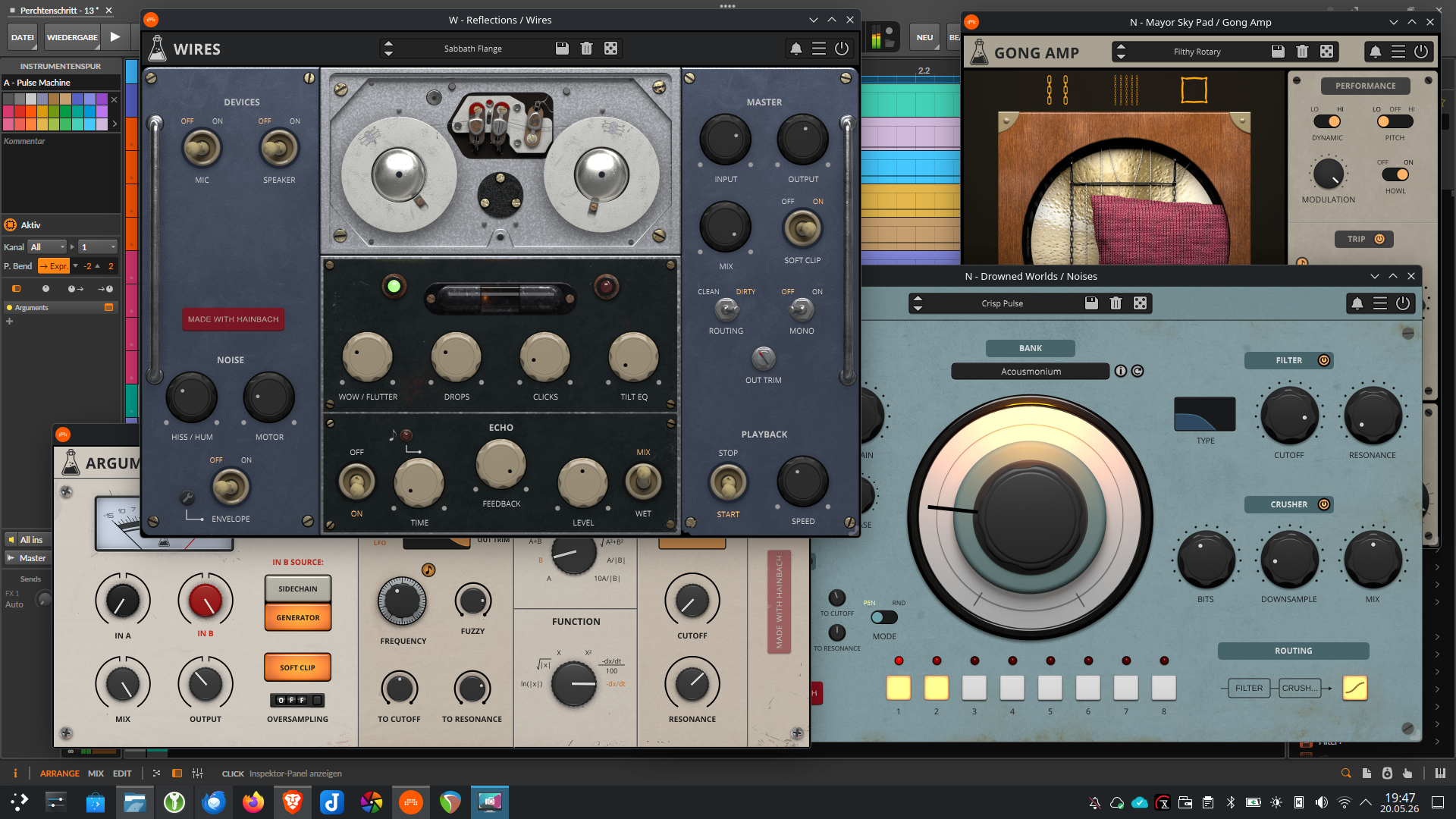Screen dimensions: 1456x819
Task: Click search icon in Bitwig footer
Action: pos(1346,773)
